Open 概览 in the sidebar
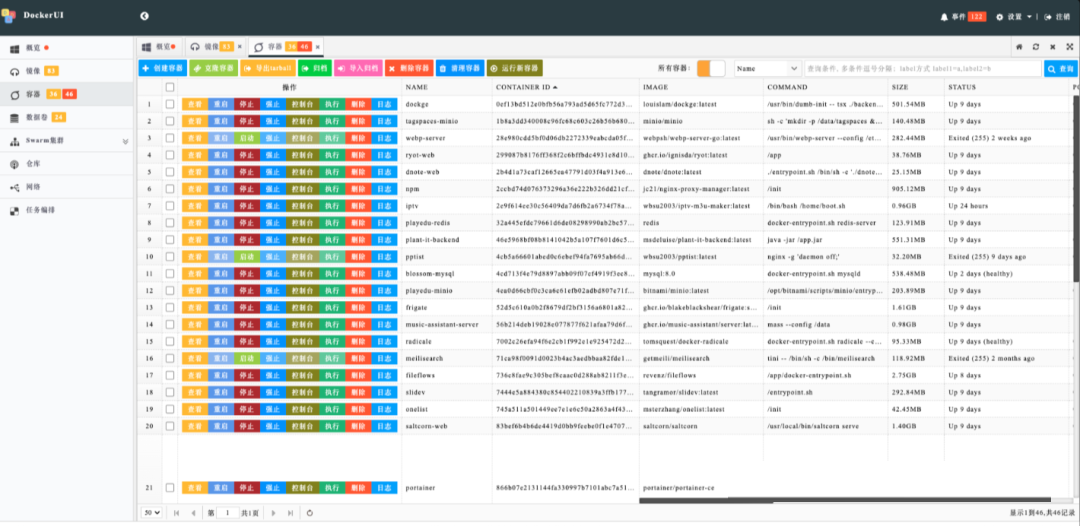The width and height of the screenshot is (1080, 526). (67, 48)
